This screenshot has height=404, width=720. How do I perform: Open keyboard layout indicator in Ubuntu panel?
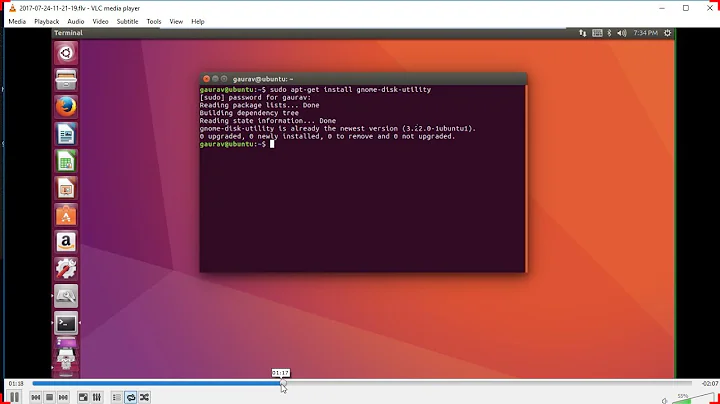[597, 33]
